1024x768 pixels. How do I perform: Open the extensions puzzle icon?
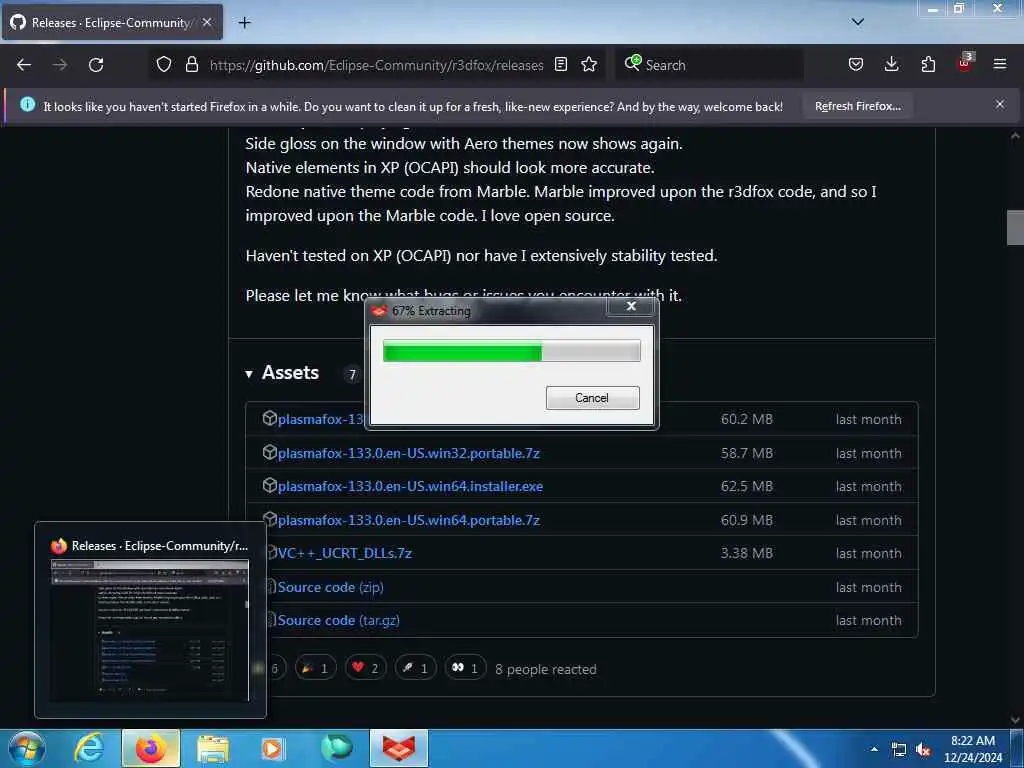coord(928,65)
